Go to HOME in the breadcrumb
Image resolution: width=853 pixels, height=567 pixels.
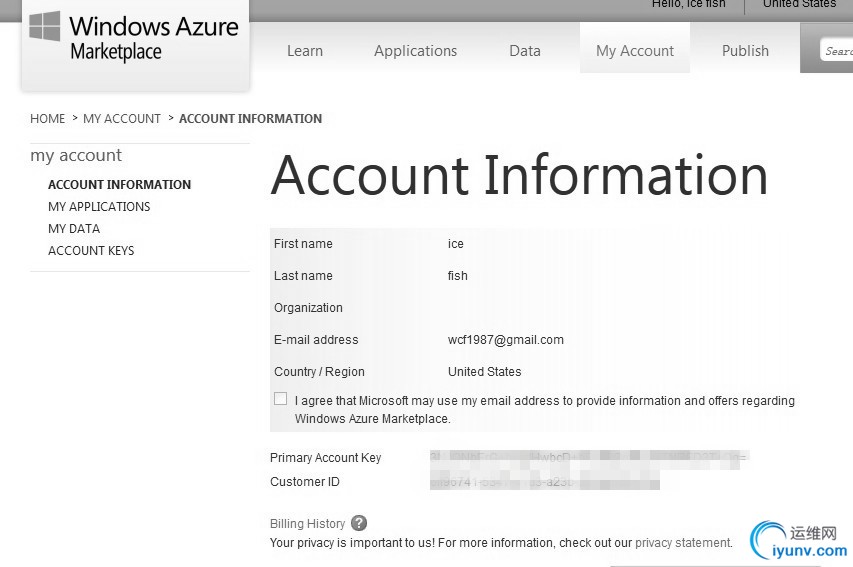click(47, 119)
